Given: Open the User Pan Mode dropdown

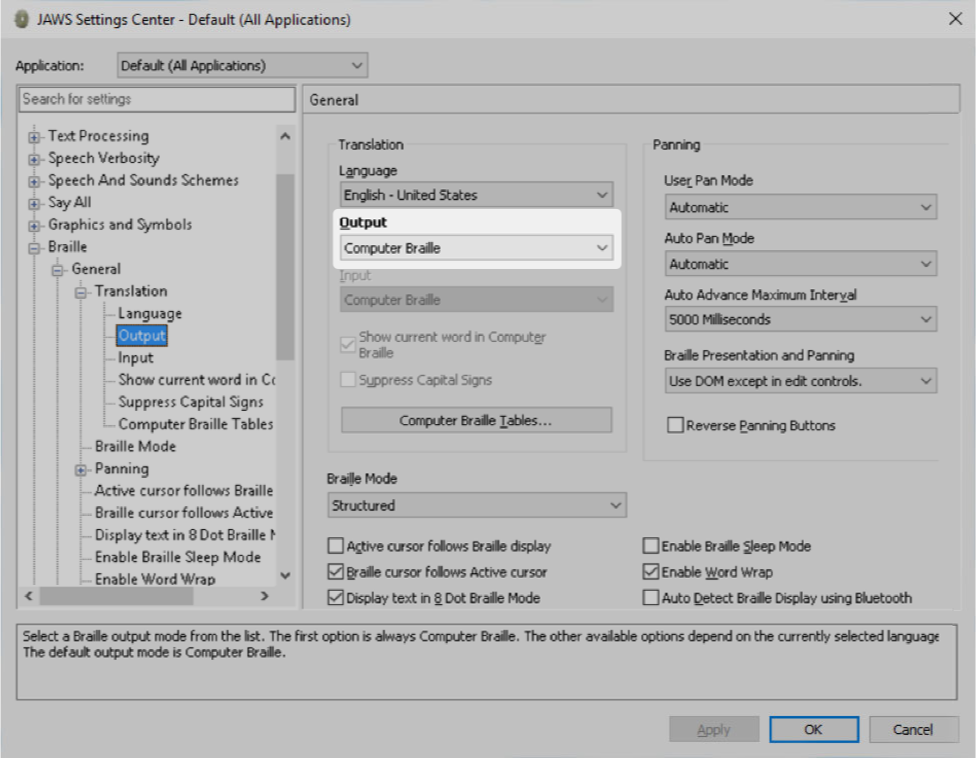Looking at the screenshot, I should (800, 208).
